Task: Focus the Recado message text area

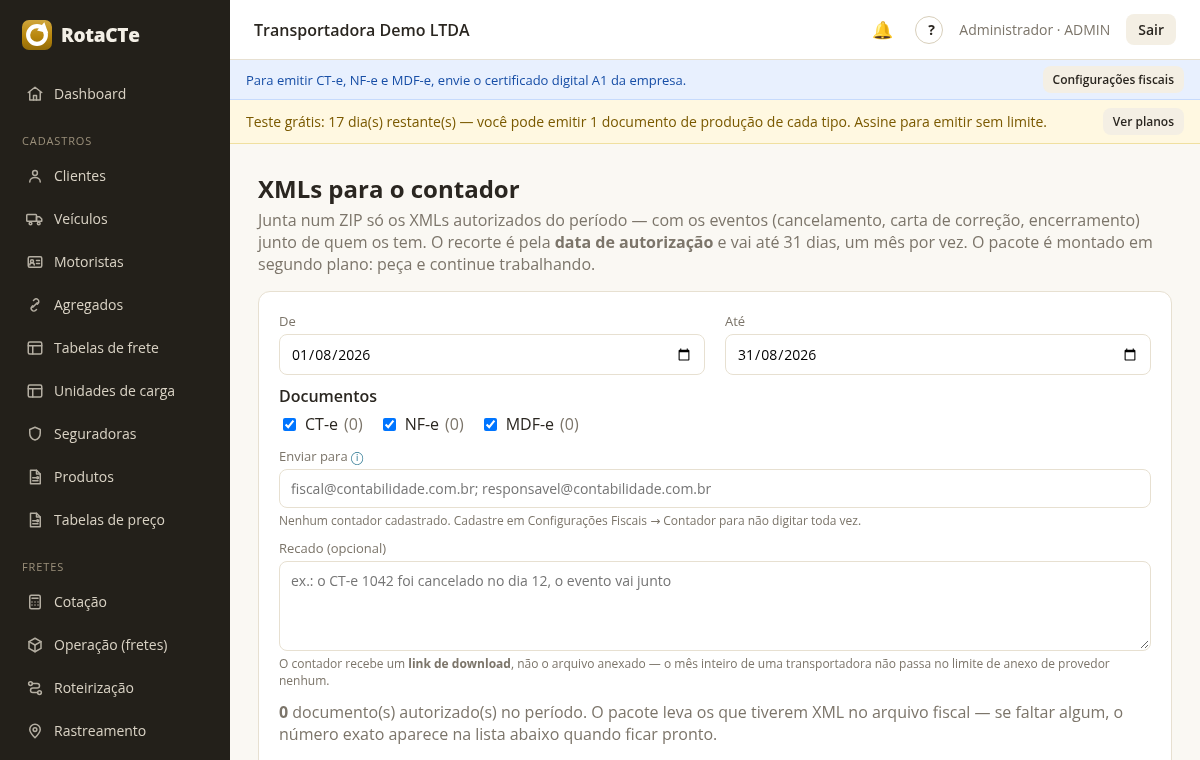Action: [x=715, y=606]
